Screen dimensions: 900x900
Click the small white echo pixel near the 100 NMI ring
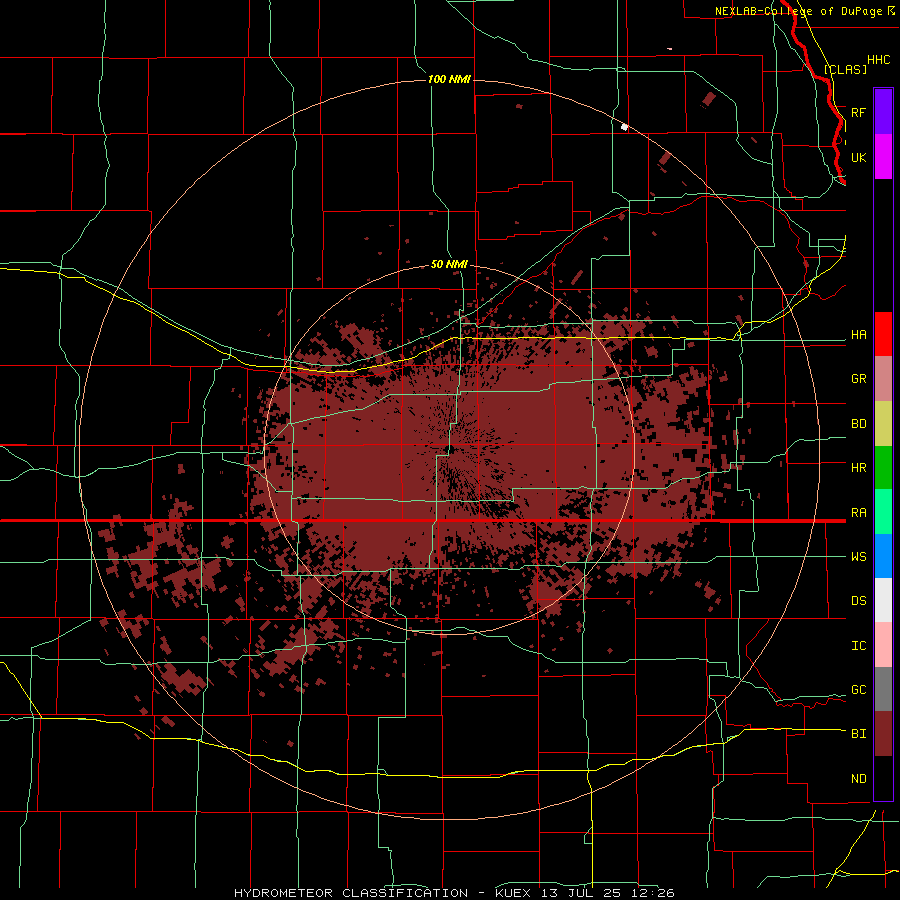(x=624, y=127)
